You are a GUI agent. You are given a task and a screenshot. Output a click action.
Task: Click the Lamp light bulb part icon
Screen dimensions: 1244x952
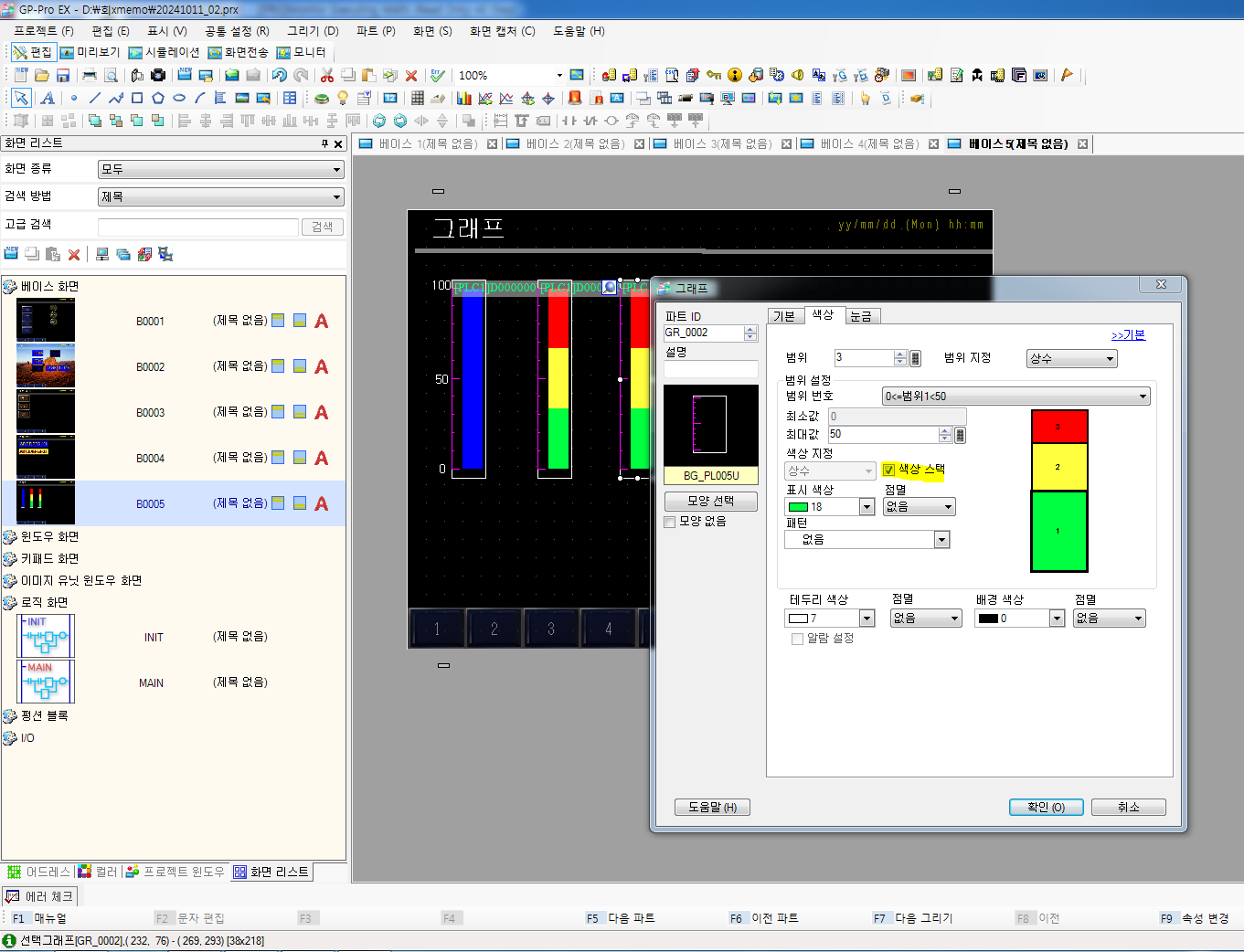(x=343, y=98)
